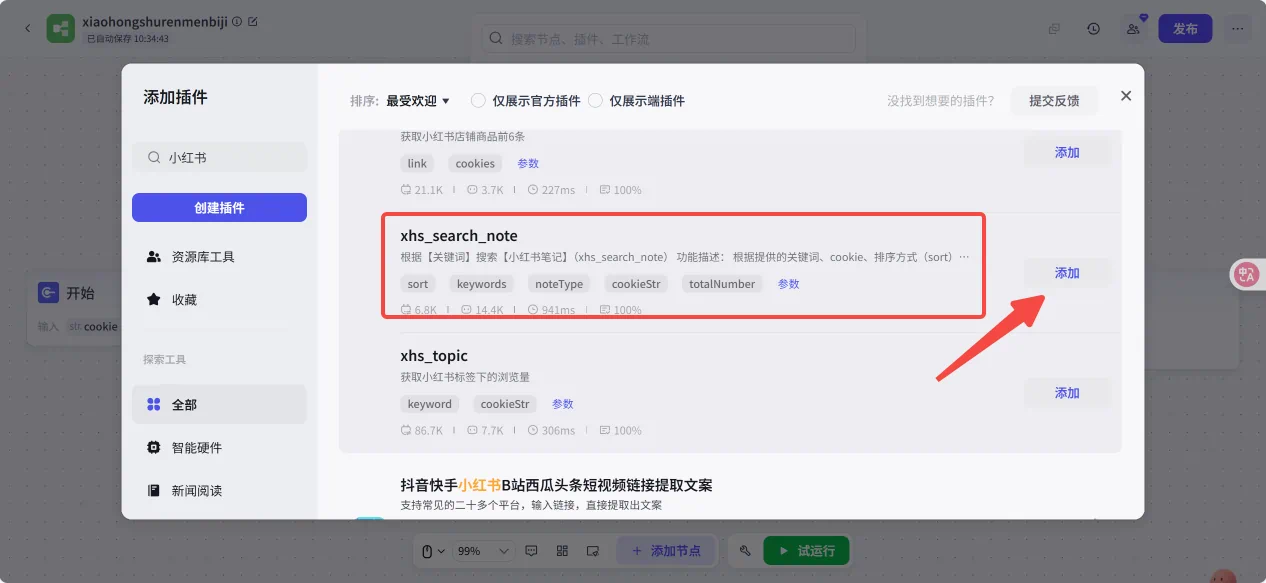Open the mouse interaction mode dropdown
Viewport: 1266px width, 583px height.
[431, 551]
